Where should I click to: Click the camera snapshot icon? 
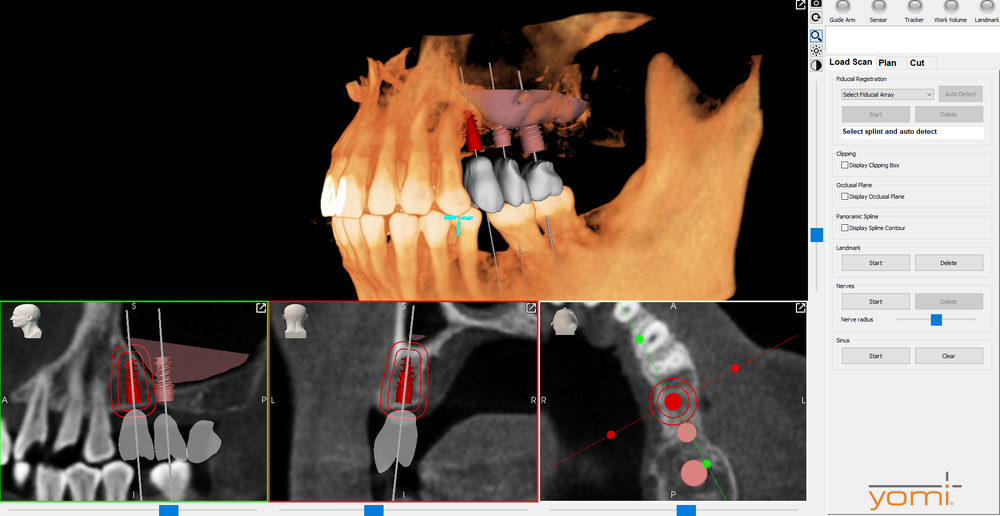tap(816, 3)
